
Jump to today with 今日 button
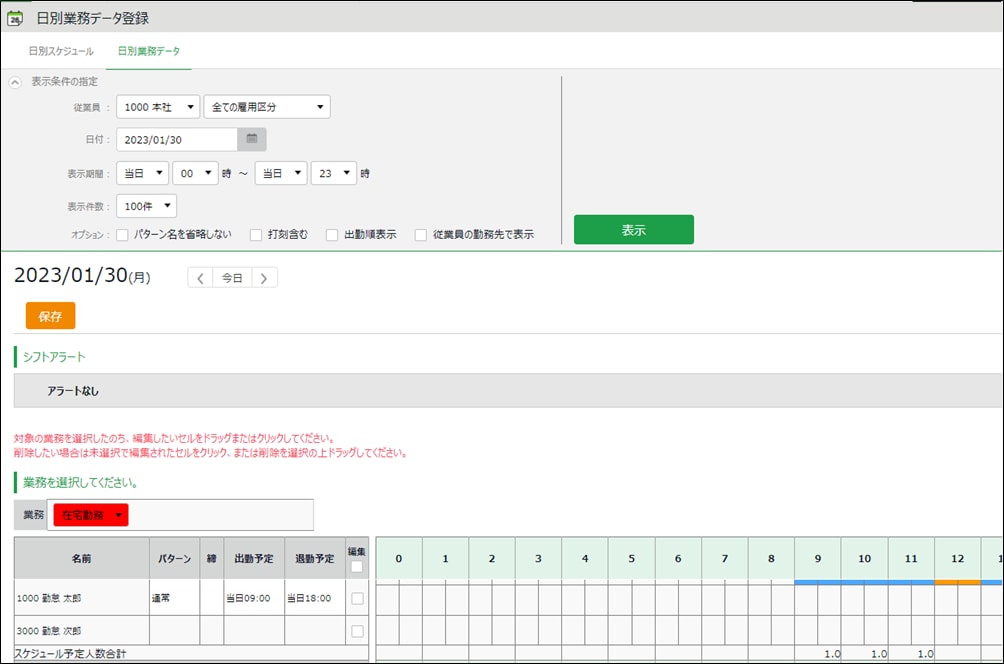(x=232, y=278)
